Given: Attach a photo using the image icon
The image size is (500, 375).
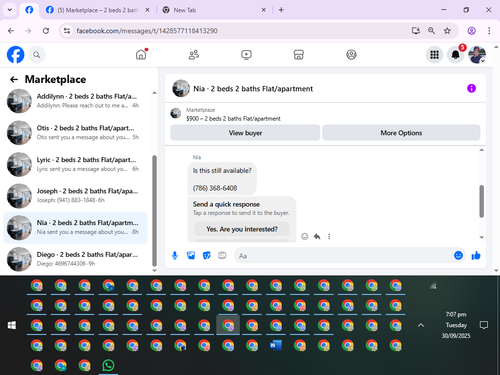Looking at the screenshot, I should click(191, 256).
